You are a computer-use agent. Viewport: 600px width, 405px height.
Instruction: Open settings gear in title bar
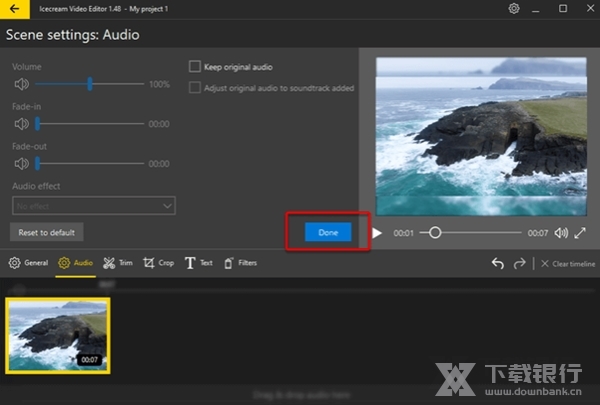click(x=514, y=8)
